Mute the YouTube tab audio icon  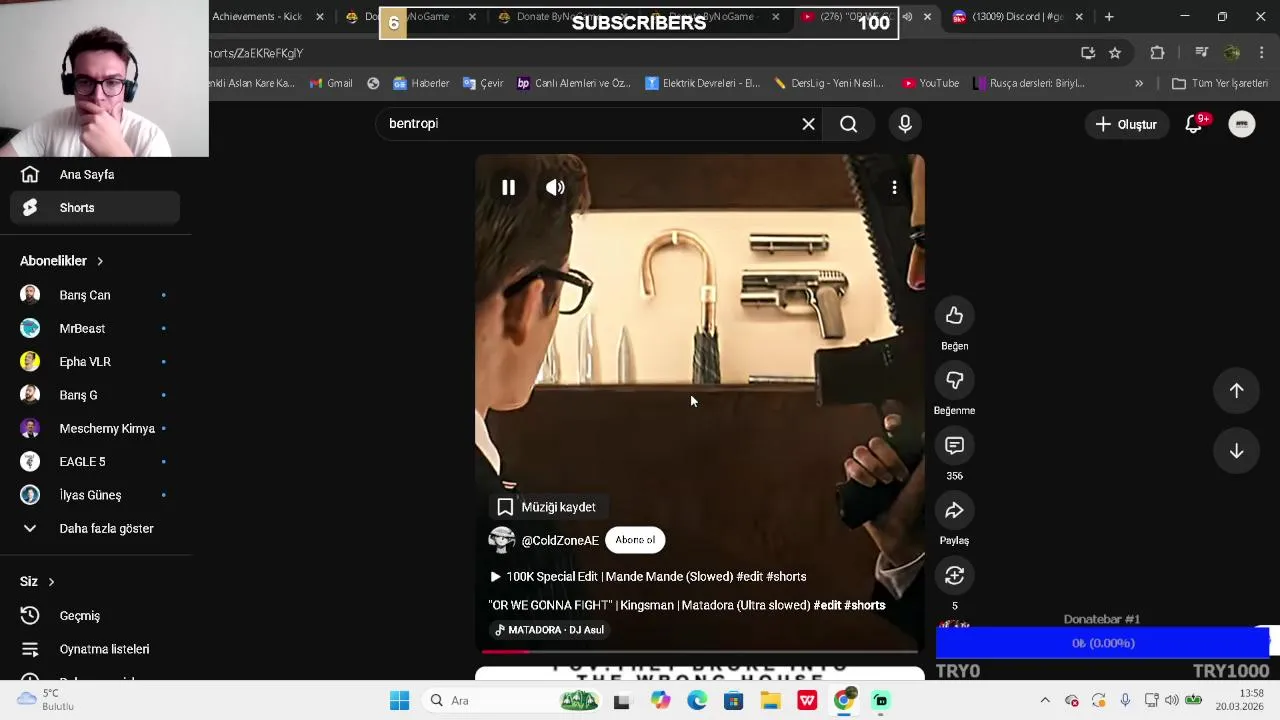[908, 17]
